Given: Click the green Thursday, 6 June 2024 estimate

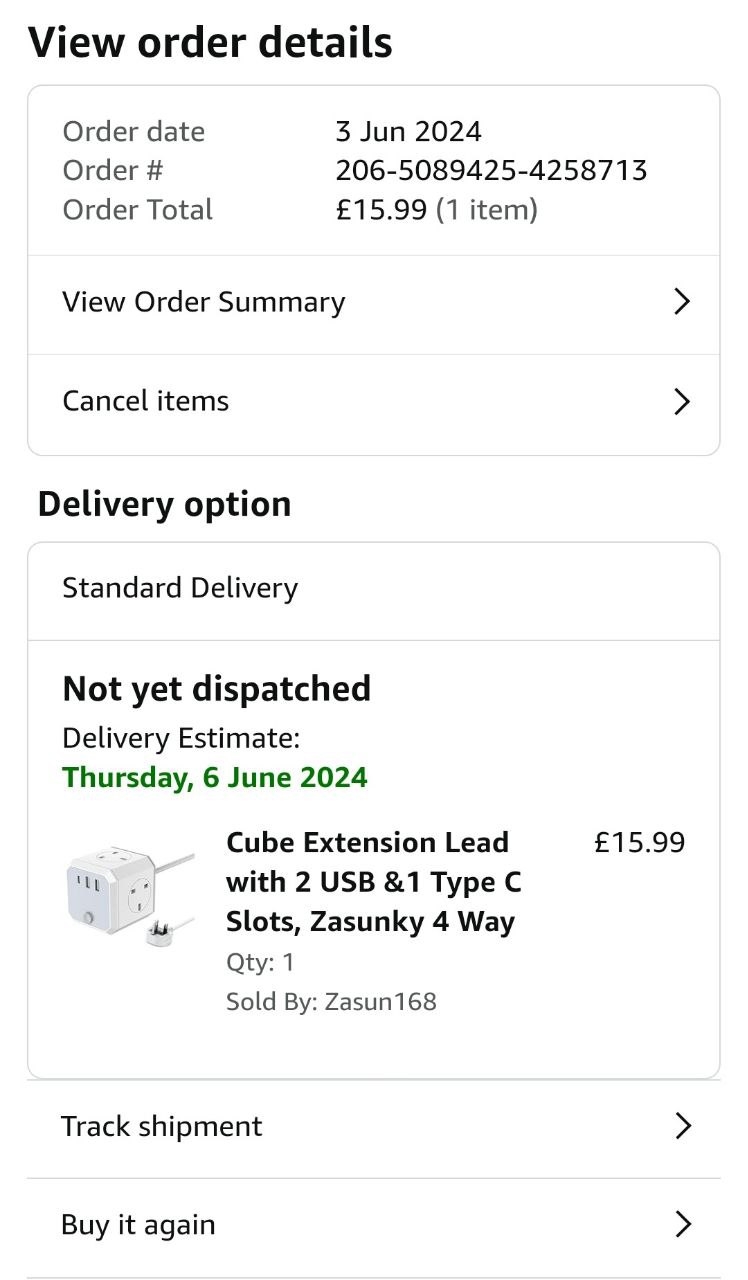Looking at the screenshot, I should pos(215,777).
